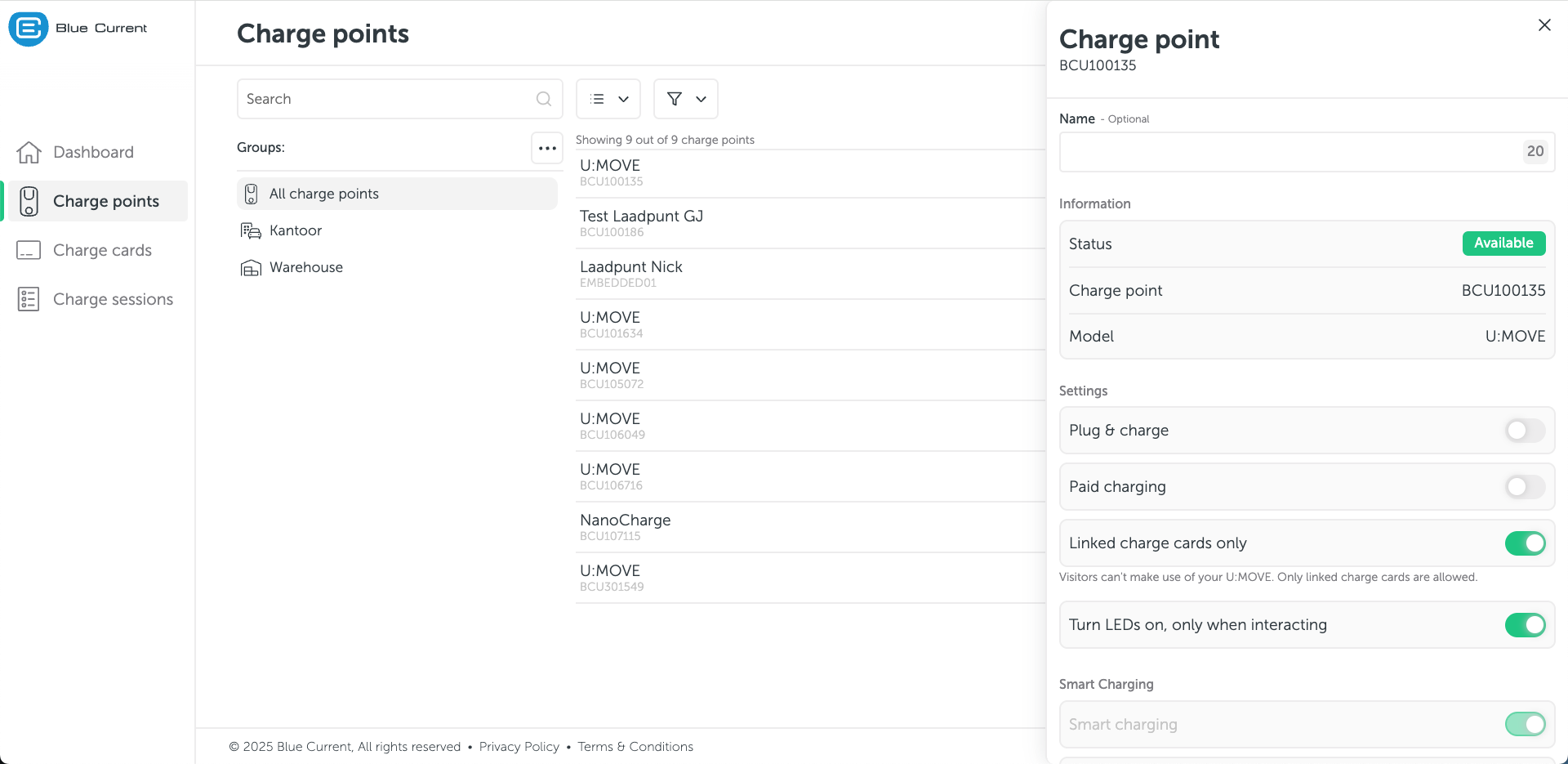Screen dimensions: 1568x764
Task: Click the charge points Search field
Action: (x=399, y=99)
